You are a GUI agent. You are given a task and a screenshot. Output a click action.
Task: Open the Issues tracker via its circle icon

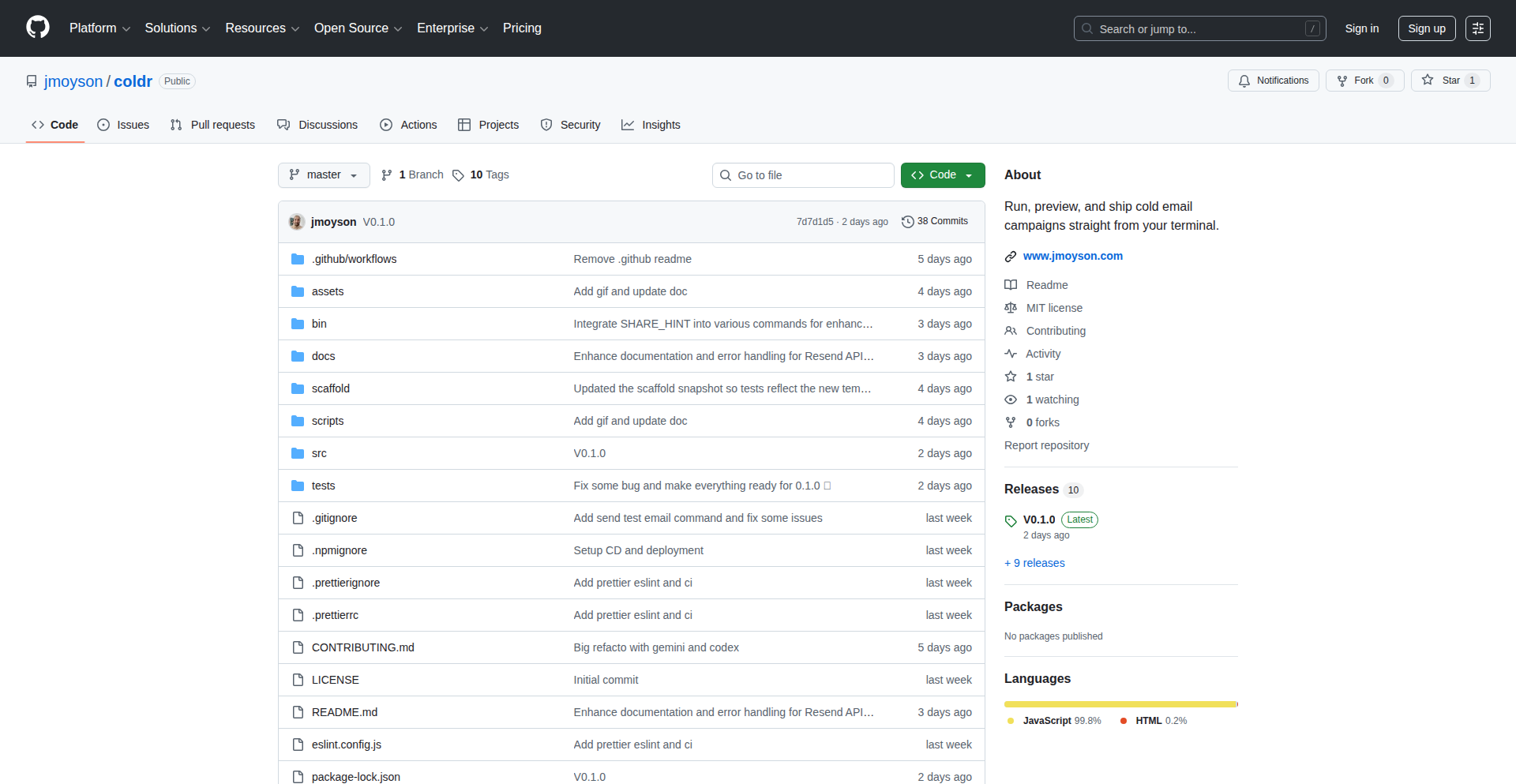[103, 125]
